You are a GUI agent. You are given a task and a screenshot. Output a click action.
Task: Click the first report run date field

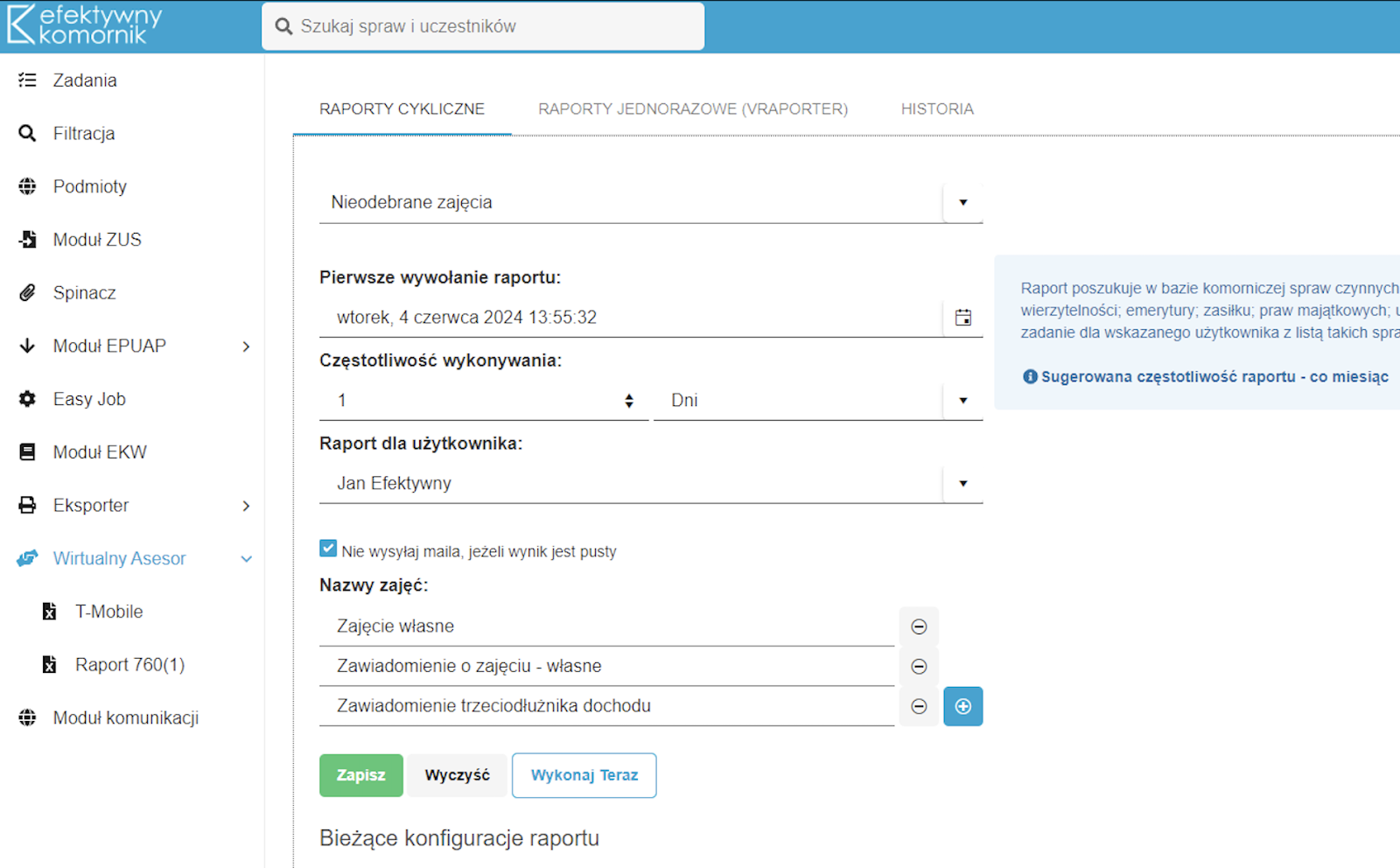pyautogui.click(x=631, y=318)
